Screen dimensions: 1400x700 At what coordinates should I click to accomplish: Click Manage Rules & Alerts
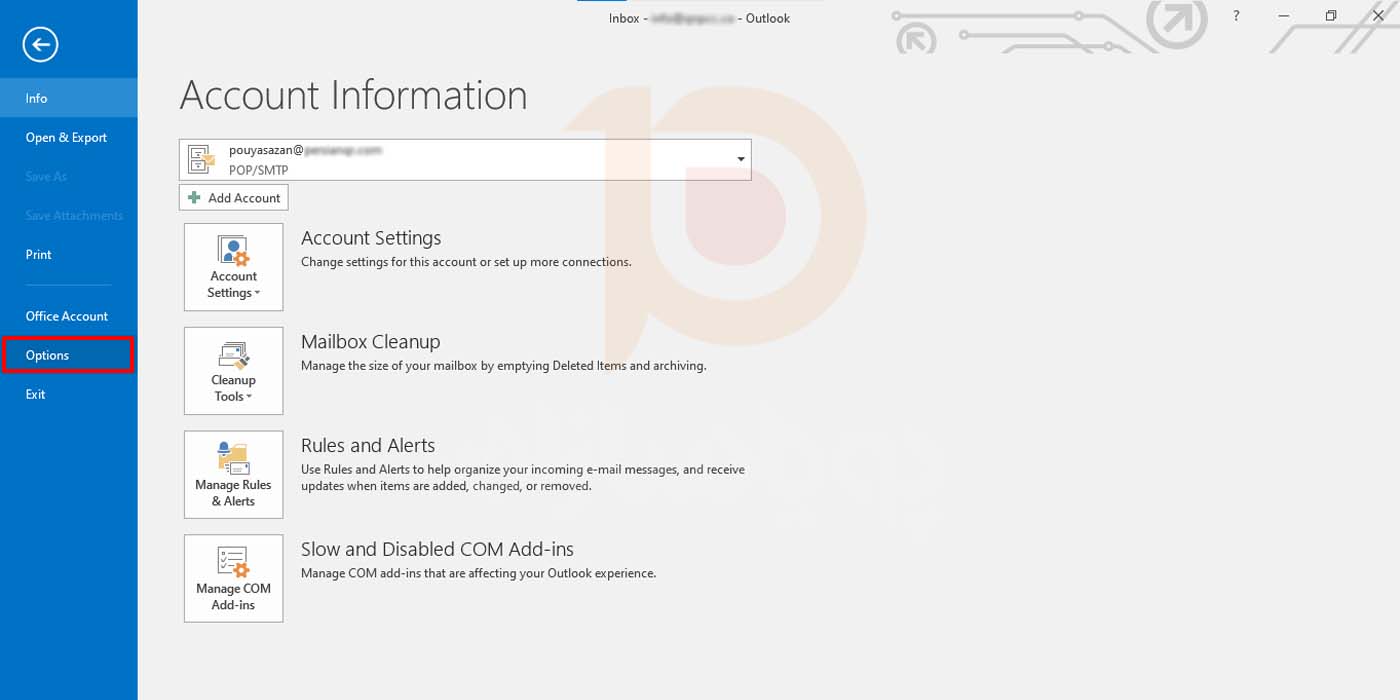tap(233, 475)
